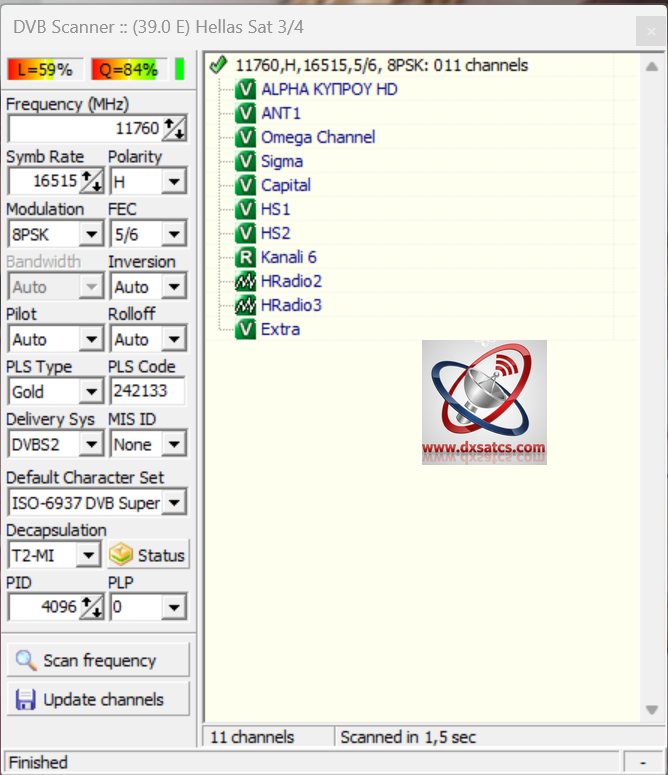
Task: Click the waveform icon next to HRadio3
Action: pyautogui.click(x=245, y=305)
